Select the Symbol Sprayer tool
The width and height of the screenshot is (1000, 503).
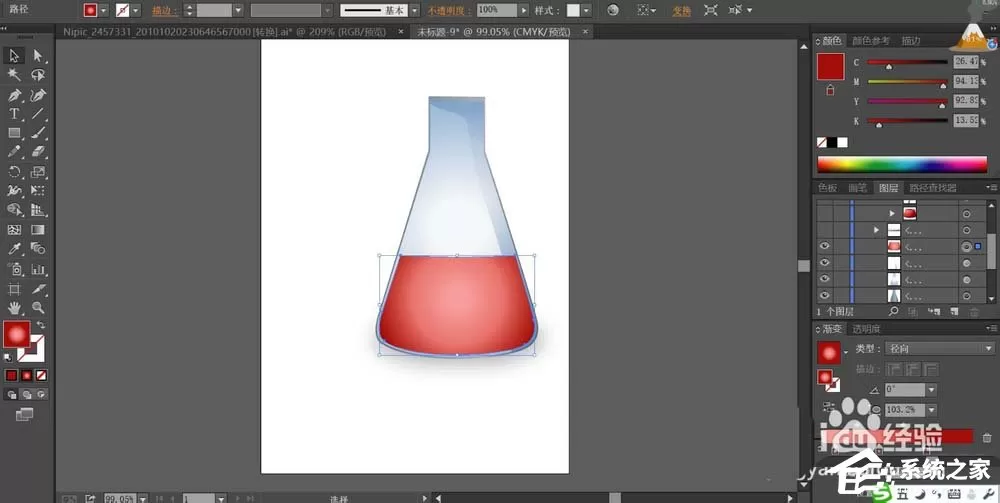[14, 268]
